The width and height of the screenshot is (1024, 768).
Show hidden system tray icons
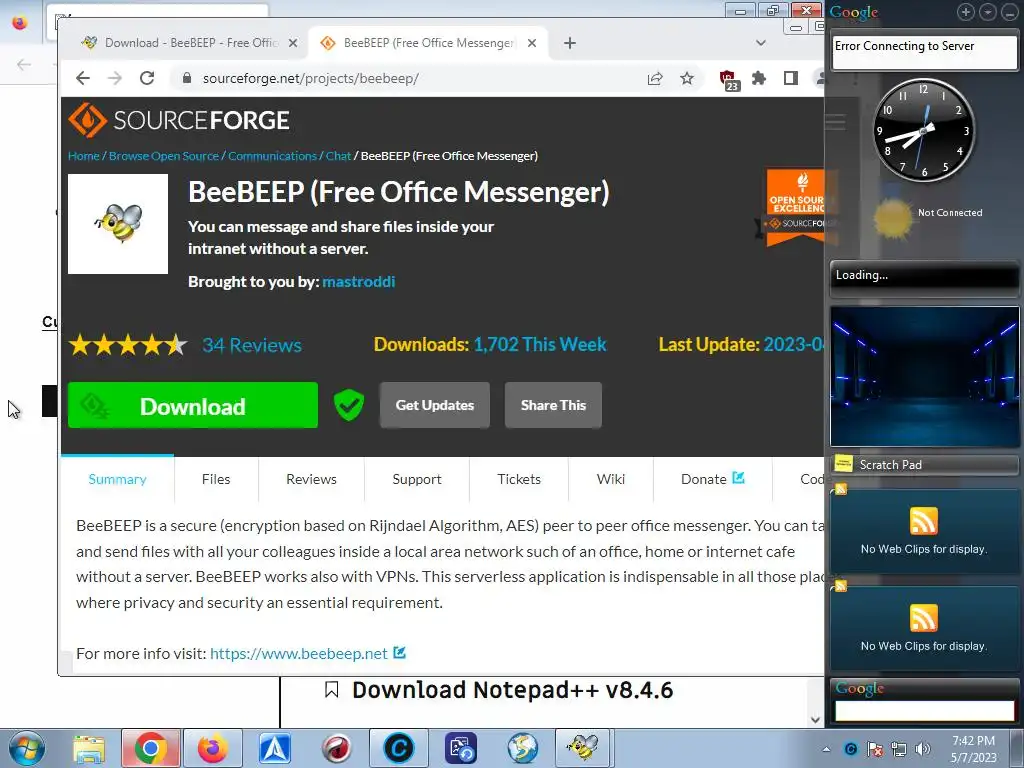click(x=826, y=749)
